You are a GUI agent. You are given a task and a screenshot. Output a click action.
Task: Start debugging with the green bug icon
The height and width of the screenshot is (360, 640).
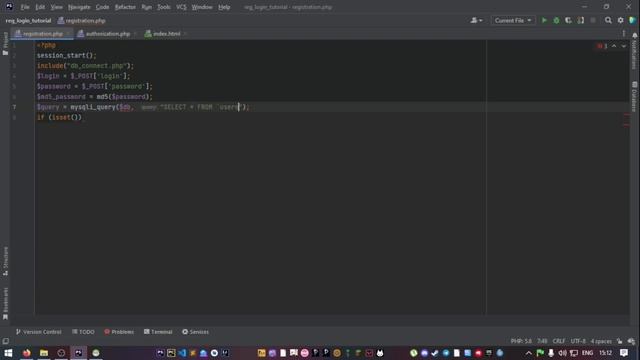pos(556,20)
